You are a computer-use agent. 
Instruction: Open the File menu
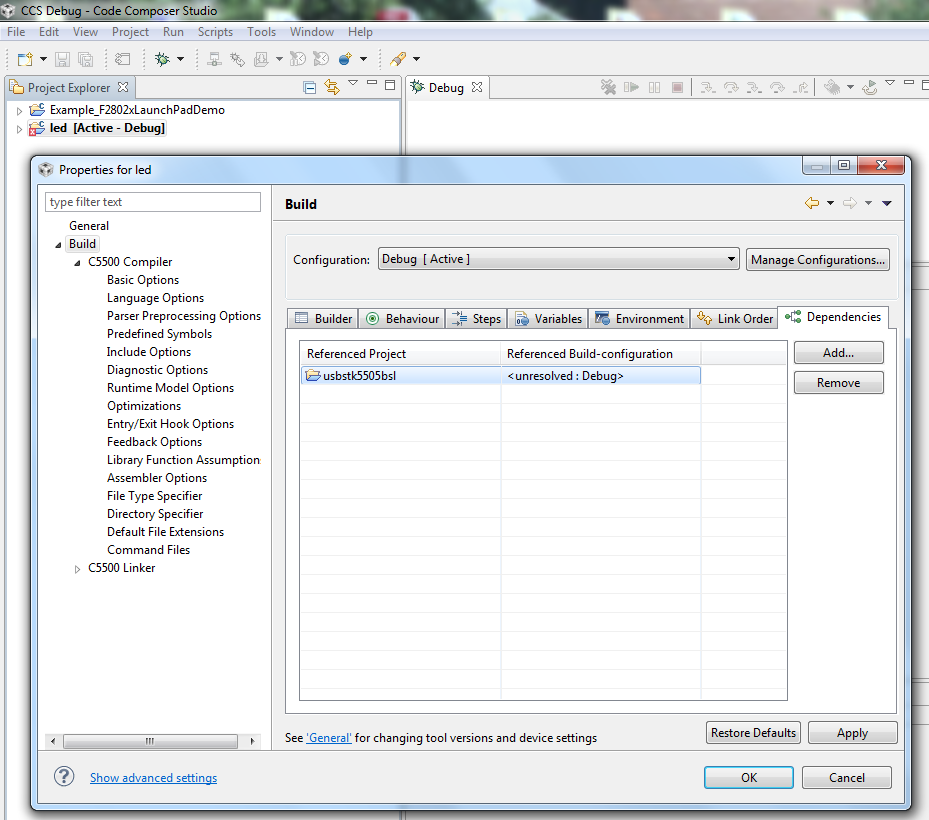point(16,32)
